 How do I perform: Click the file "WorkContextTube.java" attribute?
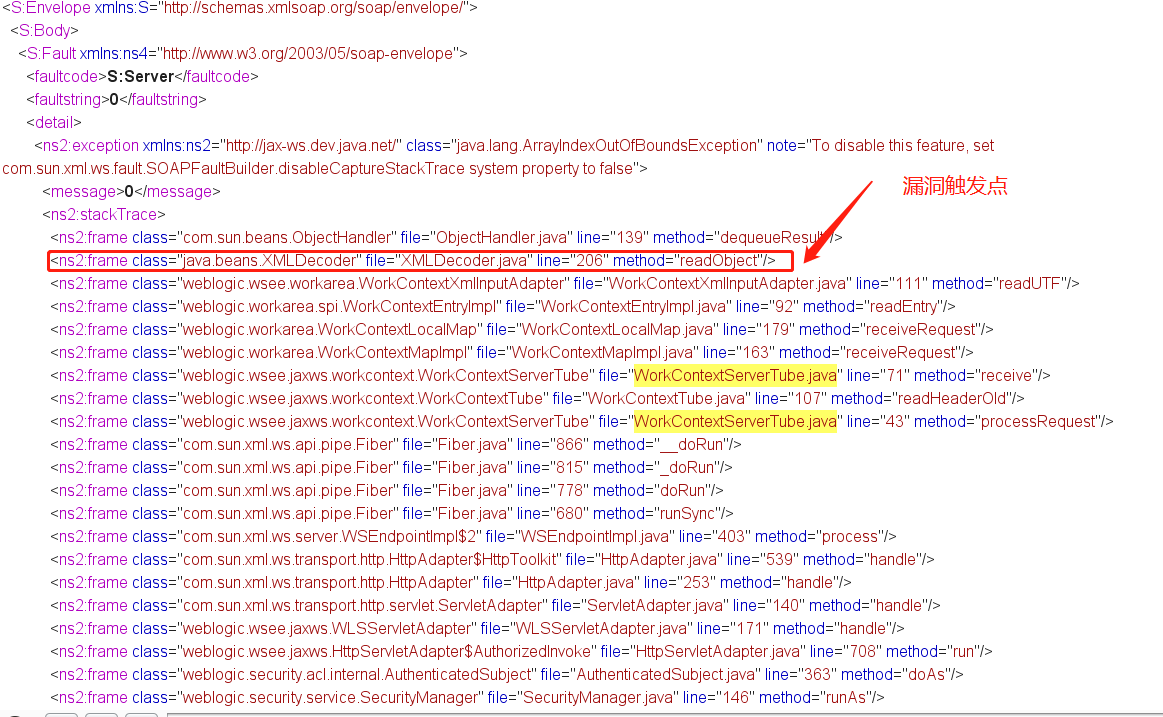[x=651, y=398]
